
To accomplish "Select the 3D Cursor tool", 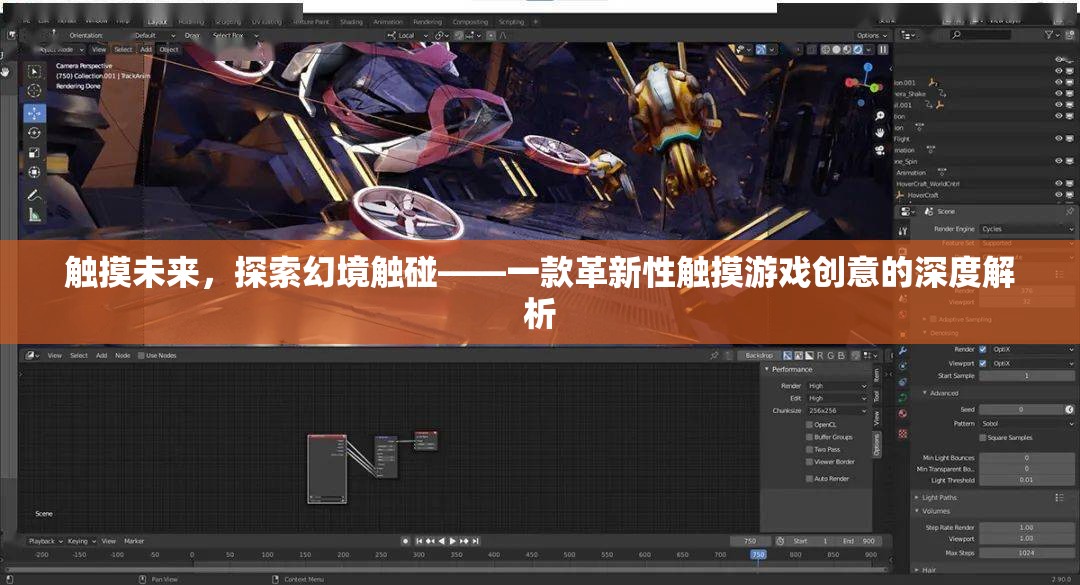I will point(34,91).
